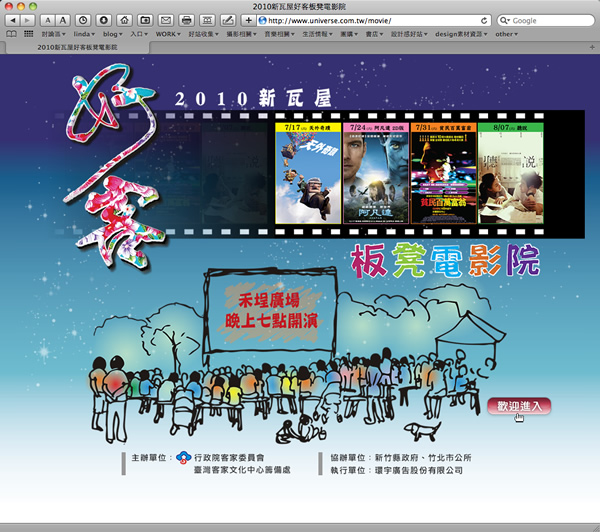The width and height of the screenshot is (600, 532).
Task: Select the 7/17 Up movie poster
Action: pyautogui.click(x=308, y=173)
